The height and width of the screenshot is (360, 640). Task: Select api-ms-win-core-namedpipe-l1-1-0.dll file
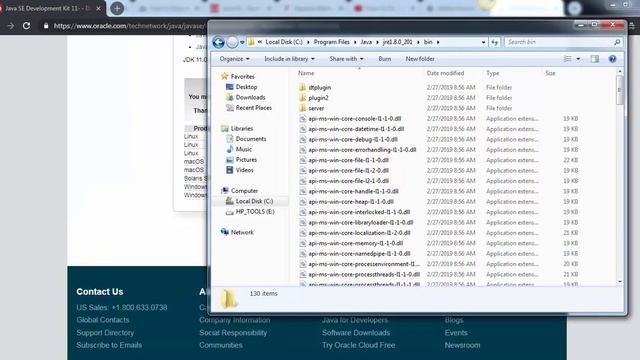[x=359, y=253]
